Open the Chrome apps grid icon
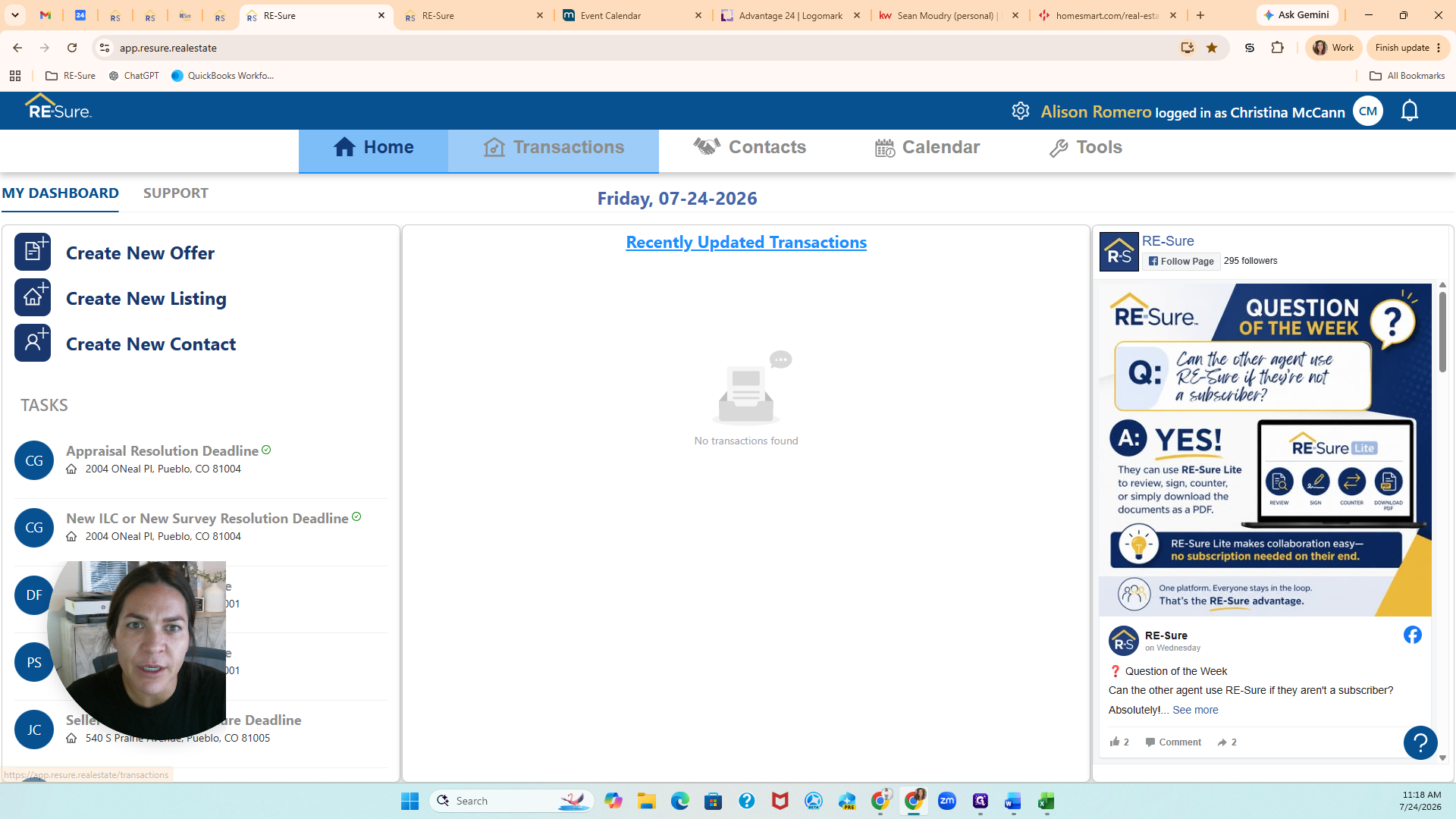 [15, 76]
